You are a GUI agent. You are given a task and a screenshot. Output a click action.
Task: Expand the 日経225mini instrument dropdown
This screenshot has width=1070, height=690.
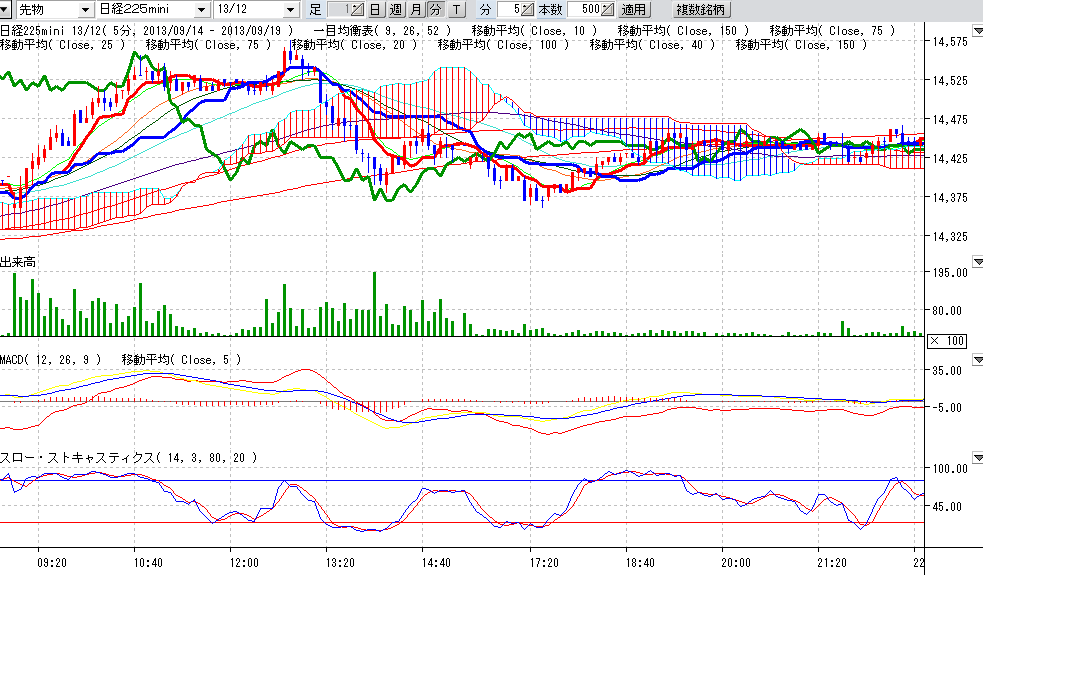(201, 9)
